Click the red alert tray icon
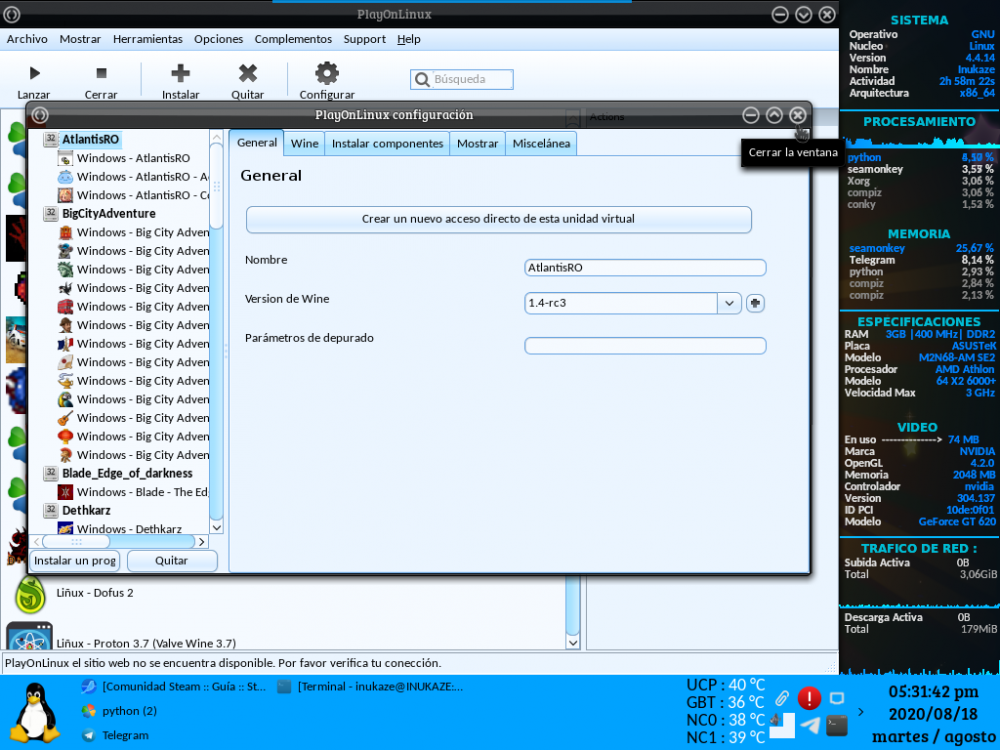Screen dimensions: 1000x750 [x=809, y=698]
